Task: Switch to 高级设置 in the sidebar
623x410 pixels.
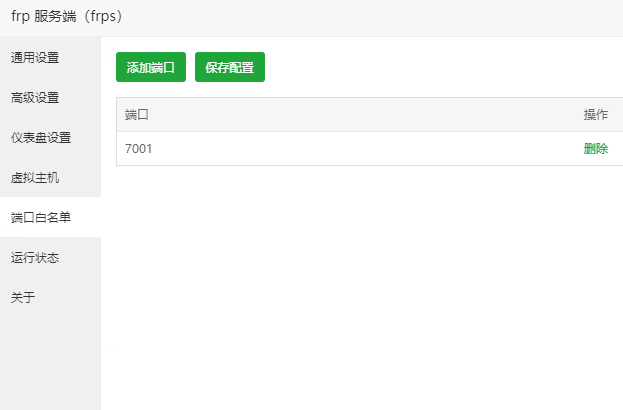Action: 35,97
